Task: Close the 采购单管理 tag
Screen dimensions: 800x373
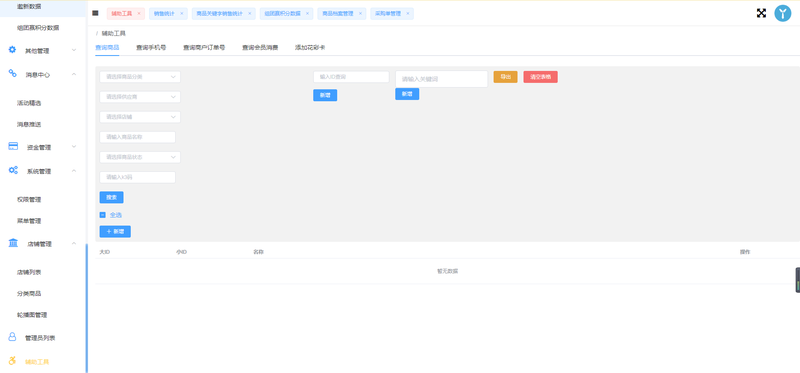Action: pos(408,14)
